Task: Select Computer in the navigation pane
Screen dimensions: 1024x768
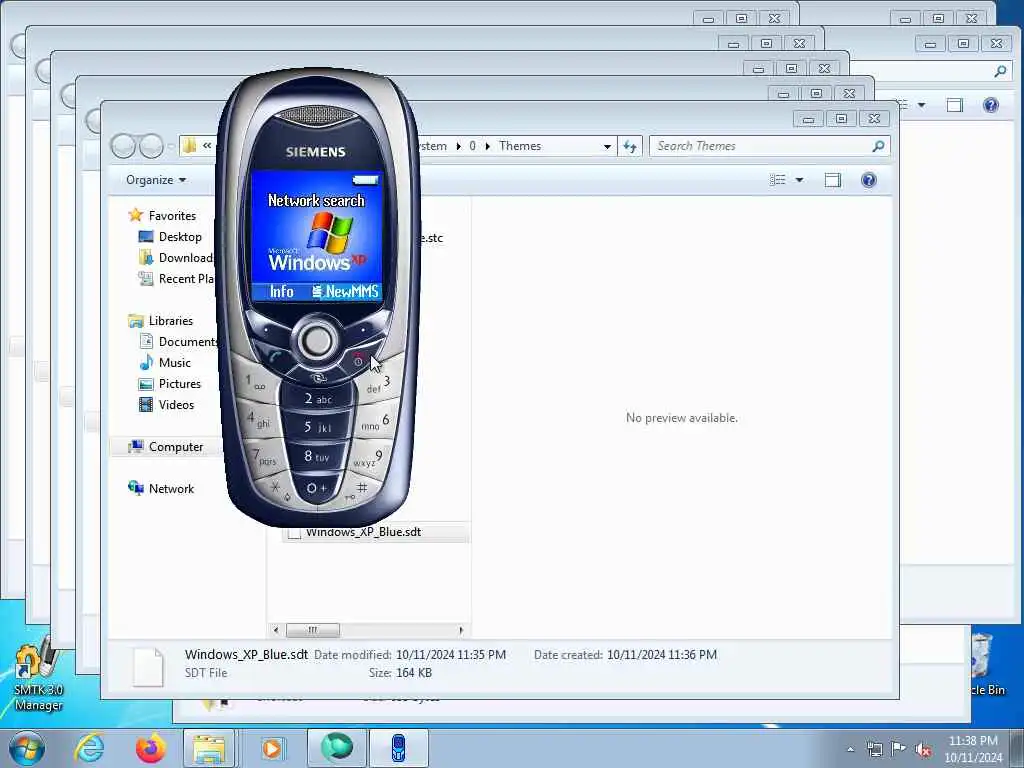Action: click(176, 447)
